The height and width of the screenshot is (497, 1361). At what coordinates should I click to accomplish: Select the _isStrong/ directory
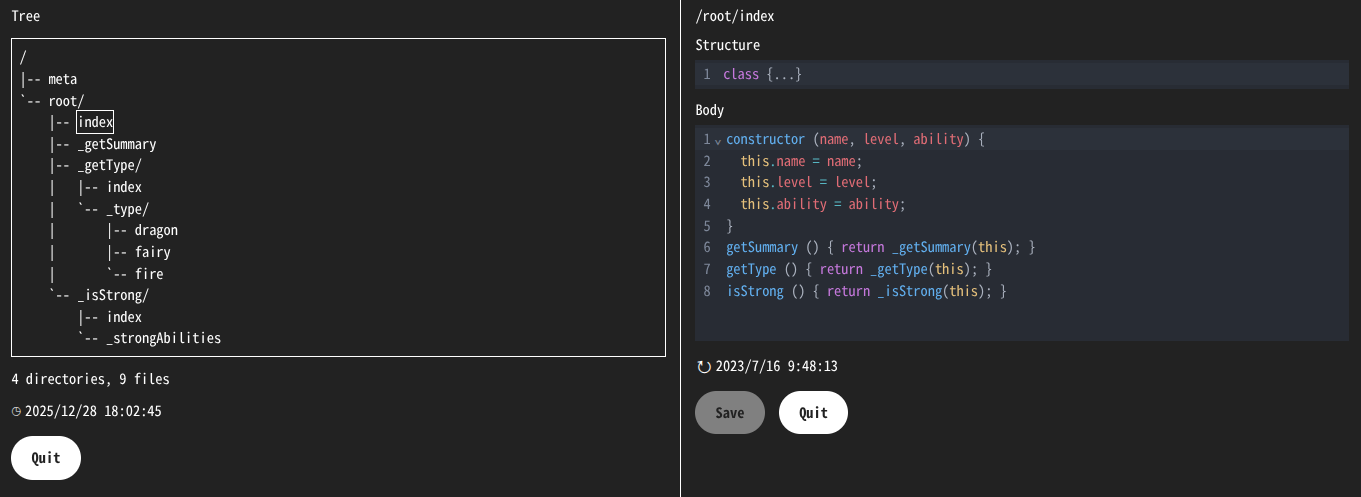pos(113,295)
